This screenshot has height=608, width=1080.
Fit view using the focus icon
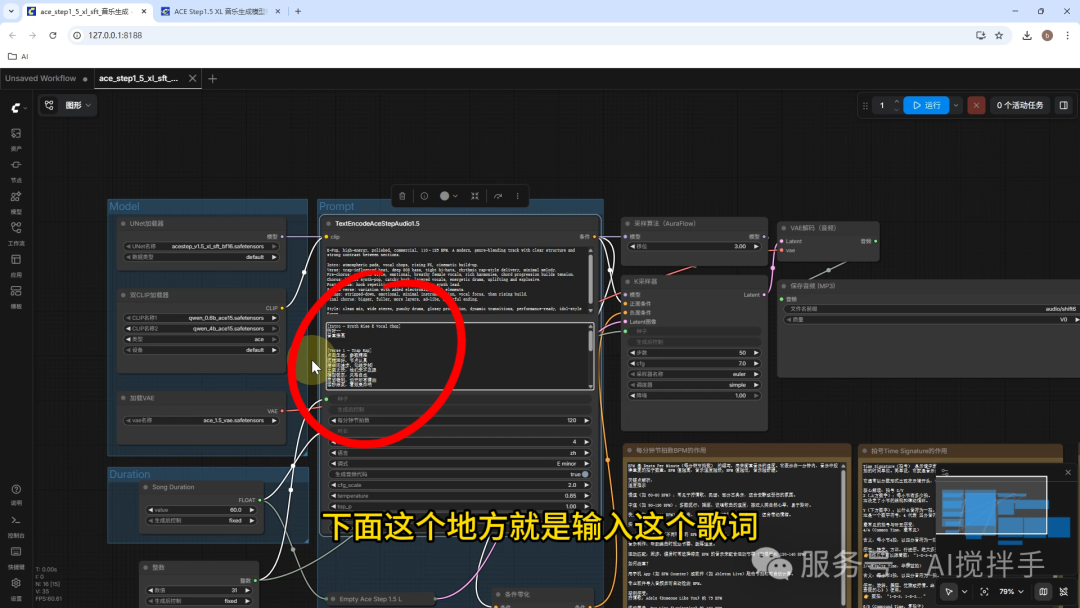pos(984,591)
